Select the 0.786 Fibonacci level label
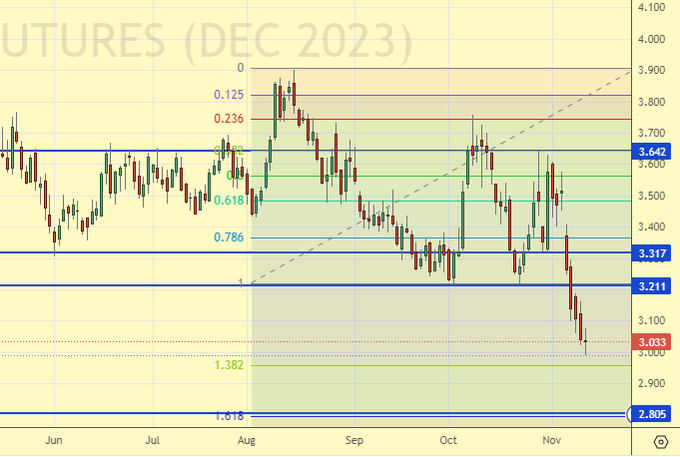The height and width of the screenshot is (457, 680). pos(230,238)
